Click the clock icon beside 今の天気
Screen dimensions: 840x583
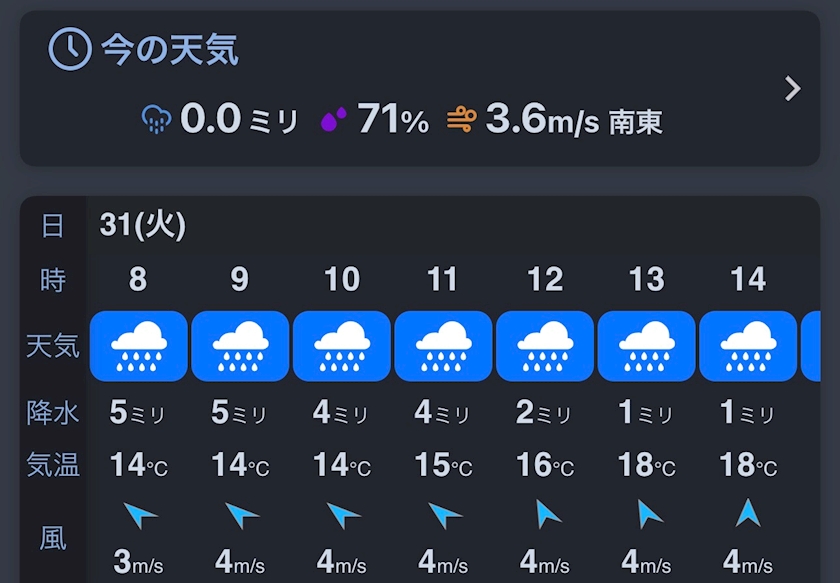70,49
